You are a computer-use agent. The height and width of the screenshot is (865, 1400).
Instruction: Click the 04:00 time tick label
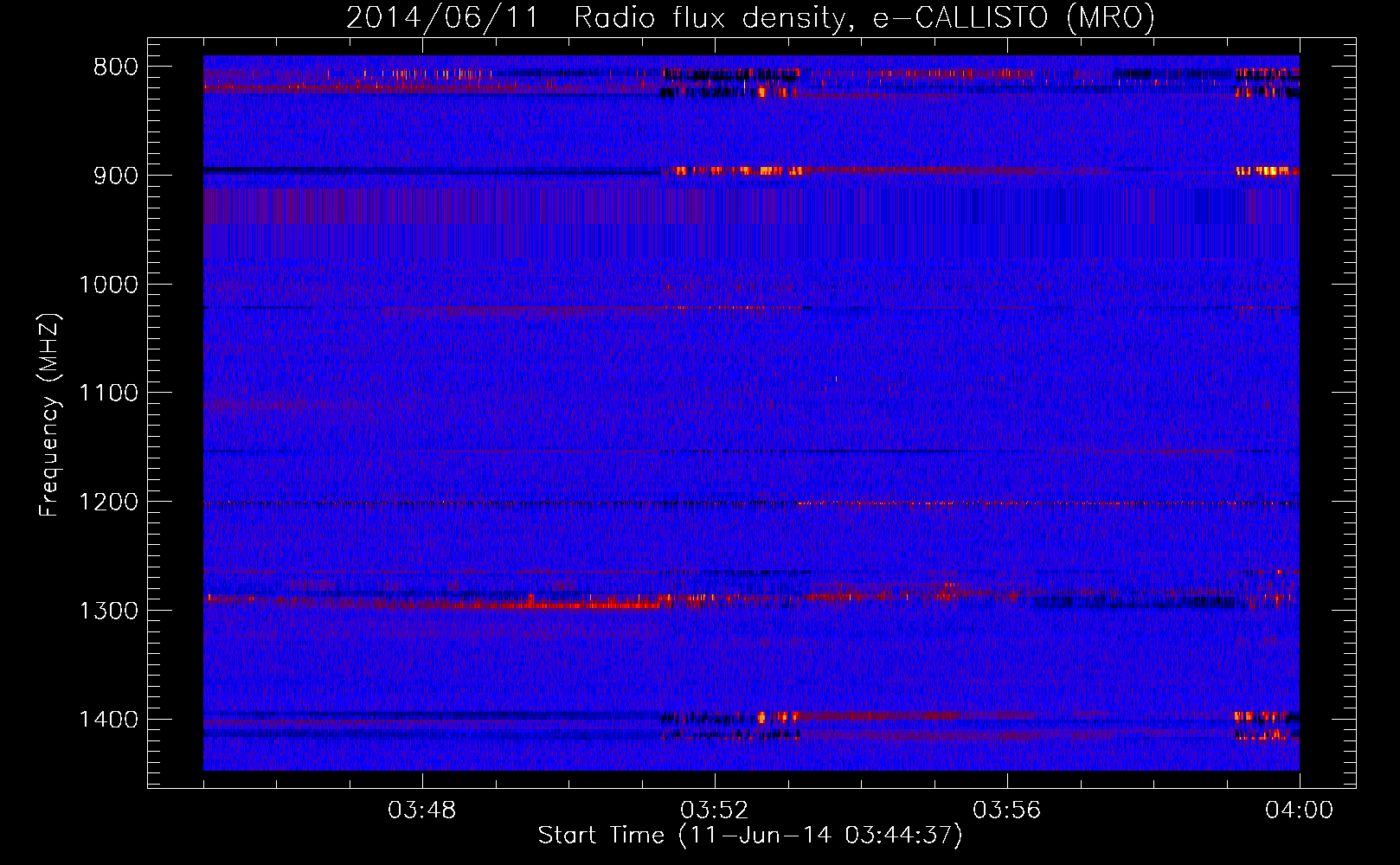1300,811
